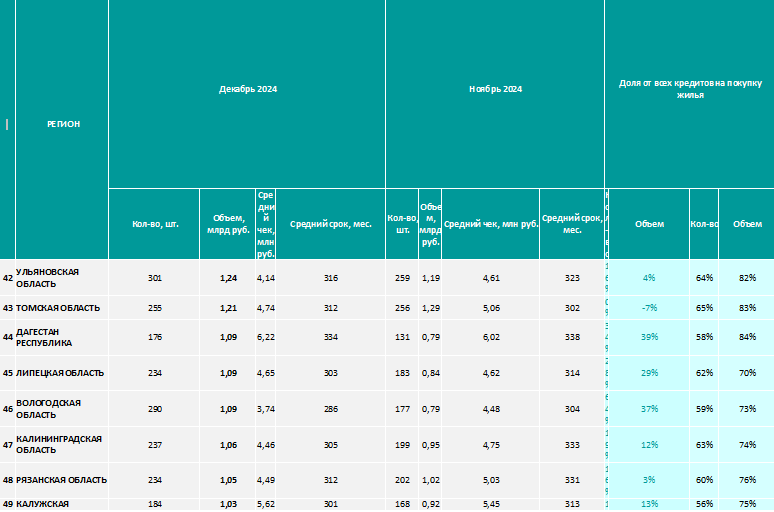Click value 4,49 in Рязанская row

[266, 480]
